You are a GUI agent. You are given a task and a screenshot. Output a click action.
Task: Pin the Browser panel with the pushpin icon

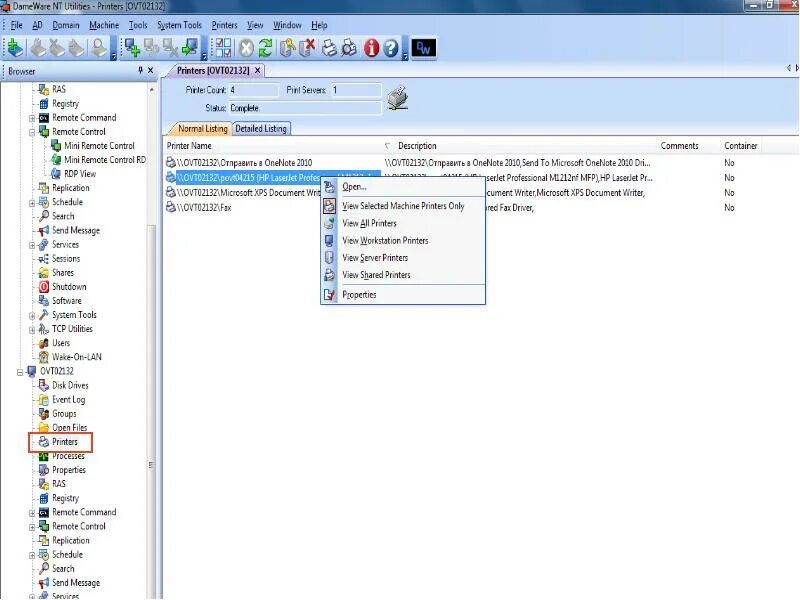coord(140,70)
